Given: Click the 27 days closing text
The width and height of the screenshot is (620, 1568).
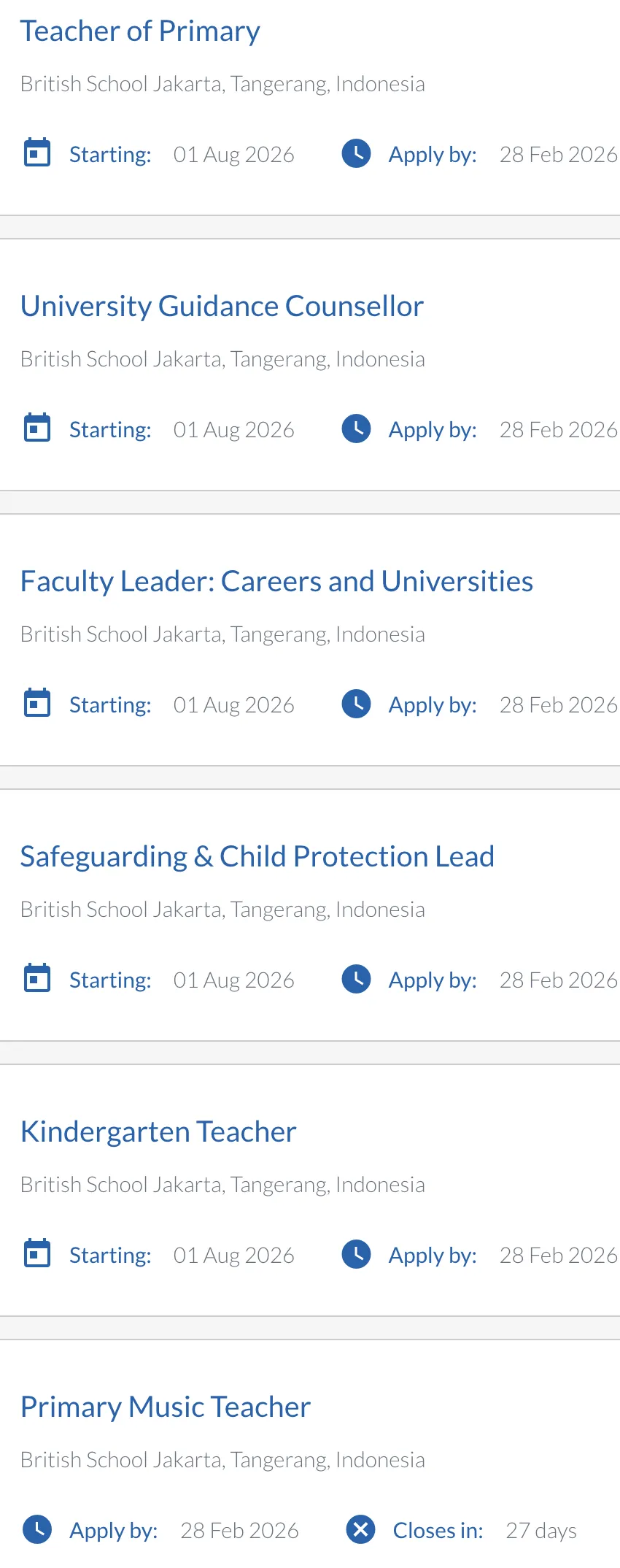Looking at the screenshot, I should [541, 1531].
